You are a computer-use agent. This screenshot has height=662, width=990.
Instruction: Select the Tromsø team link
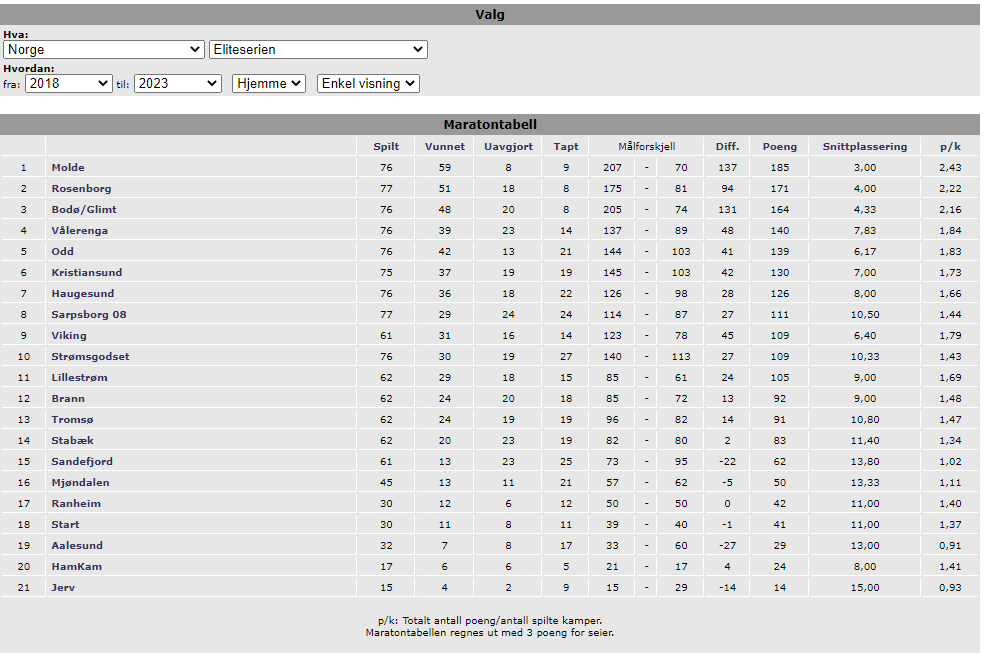pyautogui.click(x=73, y=419)
